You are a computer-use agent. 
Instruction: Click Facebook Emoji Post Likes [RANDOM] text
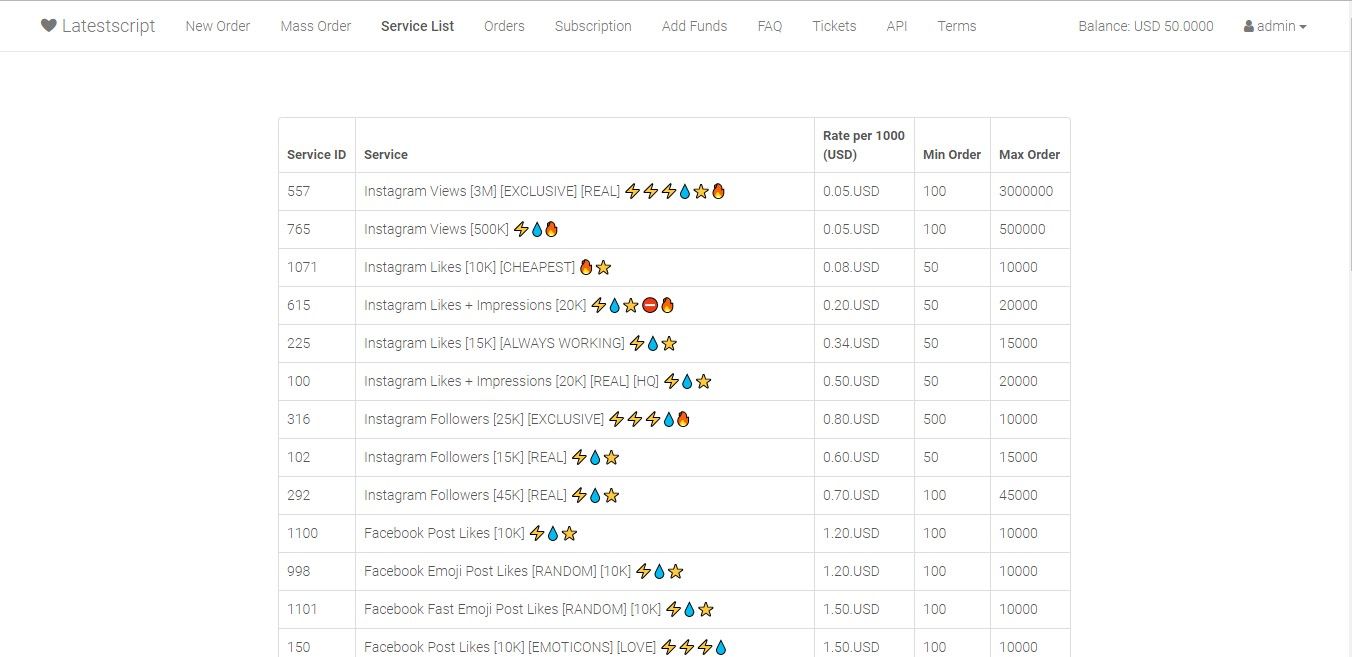click(x=498, y=571)
